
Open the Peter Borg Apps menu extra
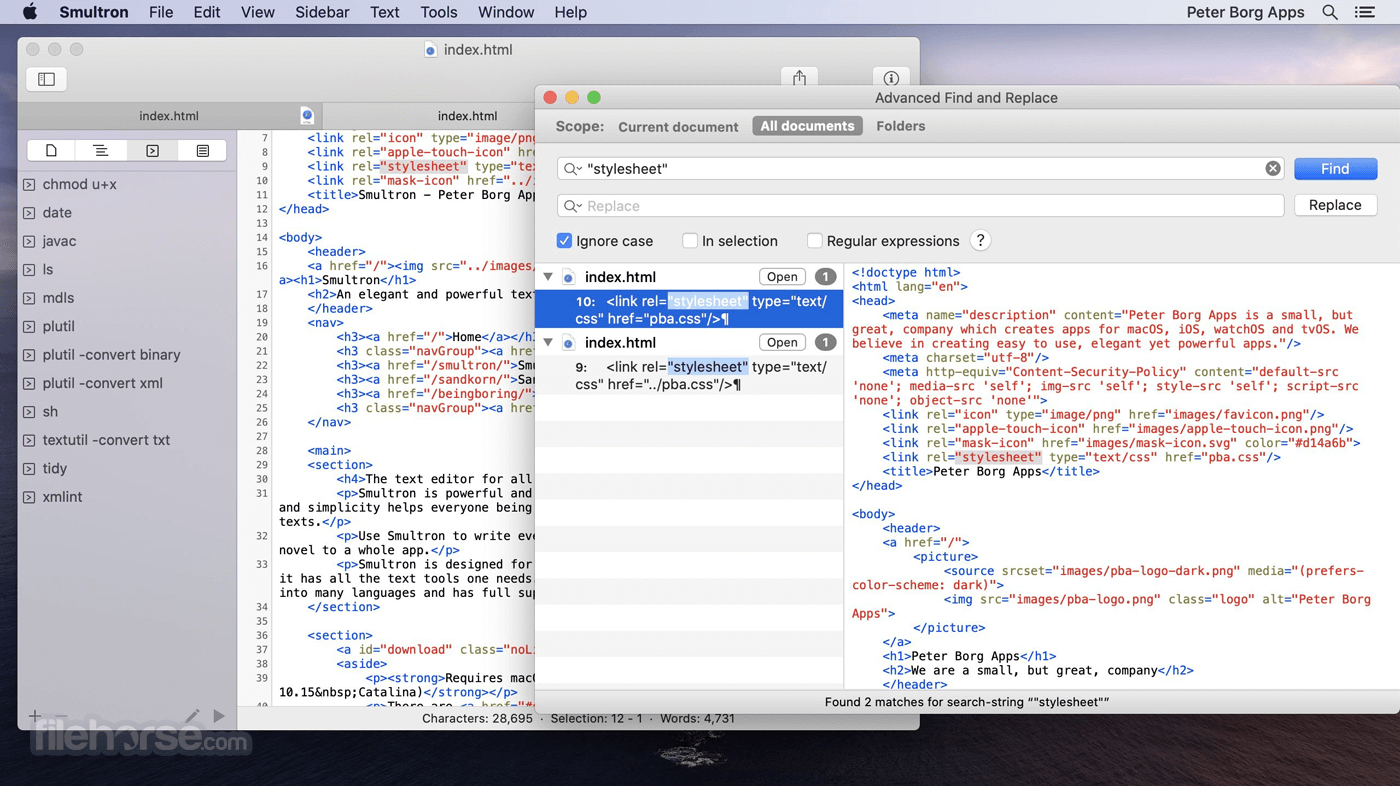click(1245, 12)
